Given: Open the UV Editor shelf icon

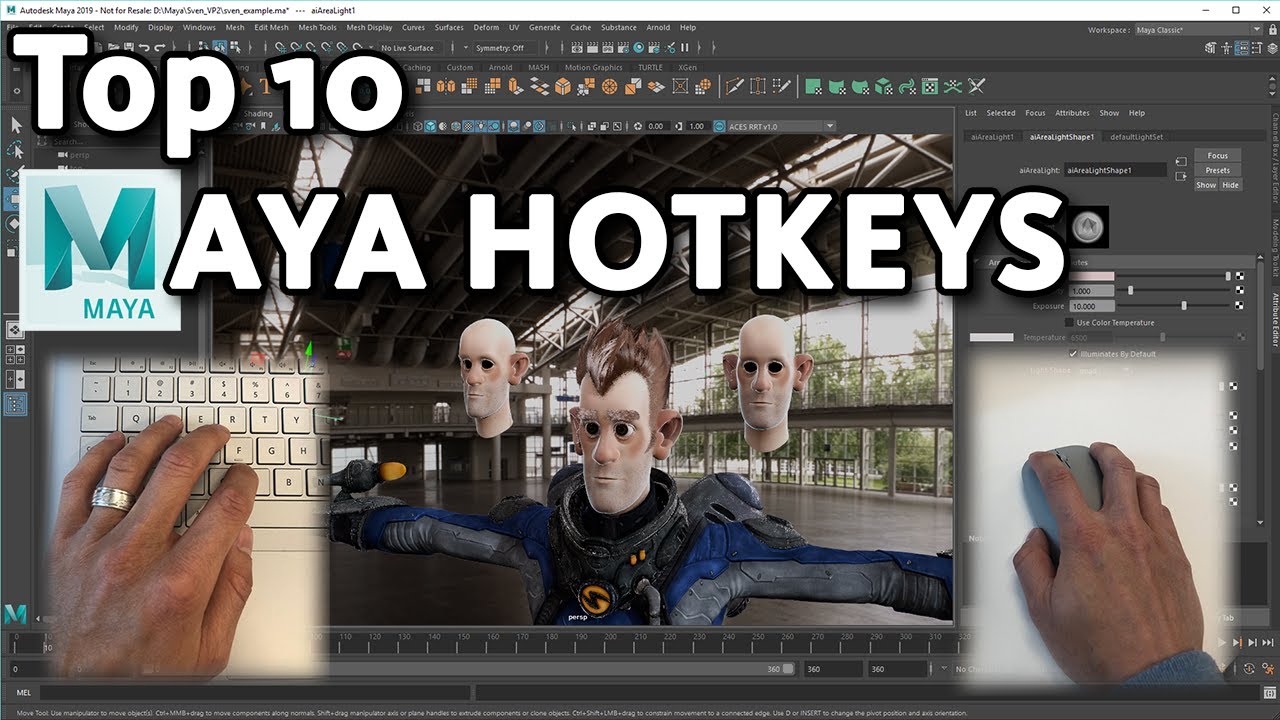Looking at the screenshot, I should [x=930, y=86].
